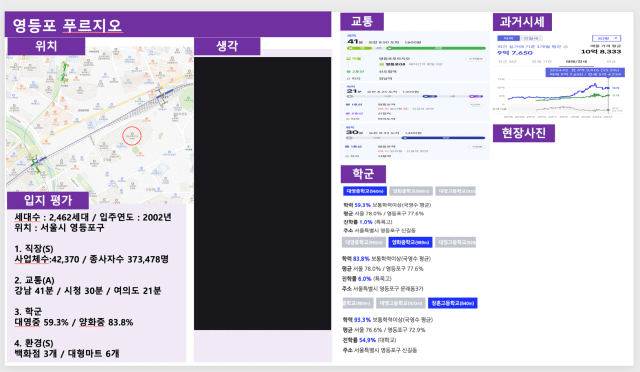640x372 pixels.
Task: Click the red circled apartment marker on map
Action: pyautogui.click(x=132, y=136)
